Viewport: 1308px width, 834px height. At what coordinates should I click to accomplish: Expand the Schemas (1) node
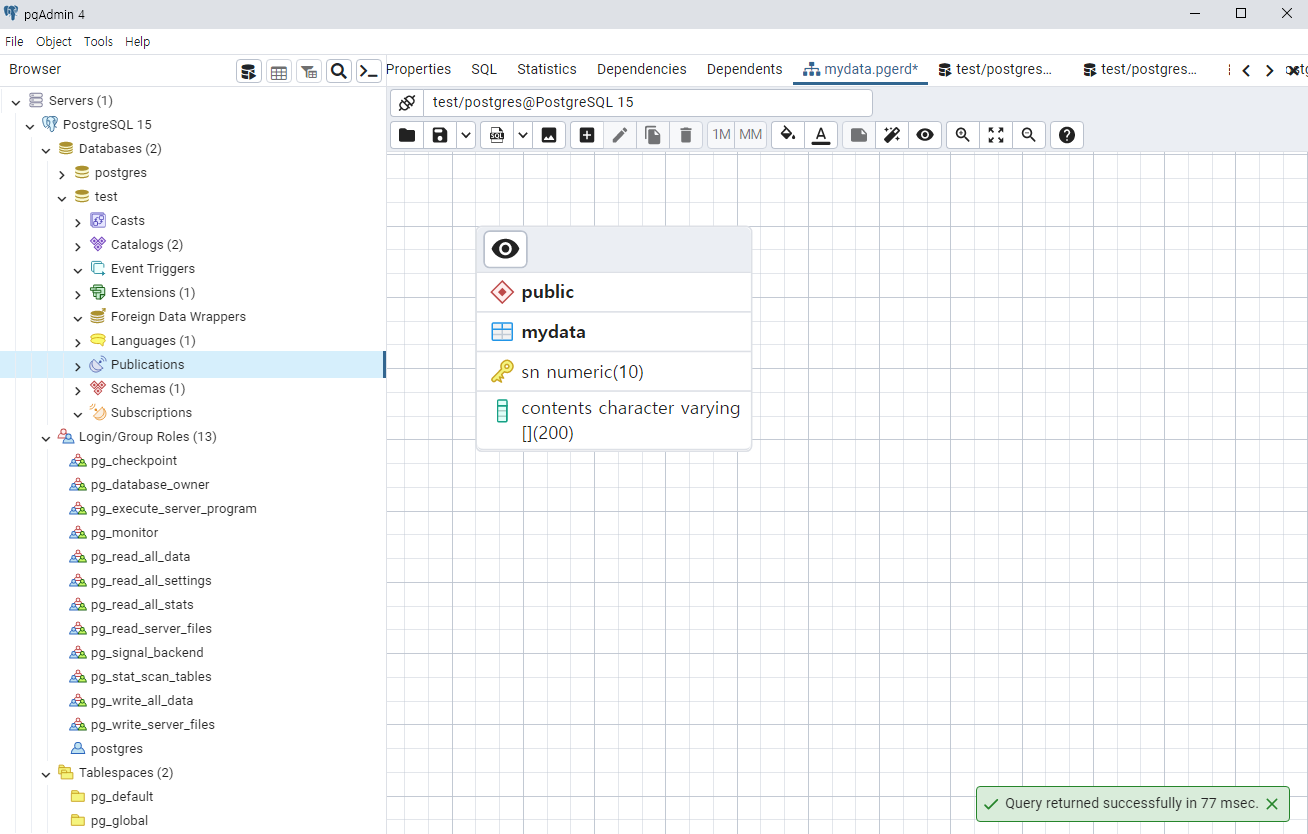[78, 389]
